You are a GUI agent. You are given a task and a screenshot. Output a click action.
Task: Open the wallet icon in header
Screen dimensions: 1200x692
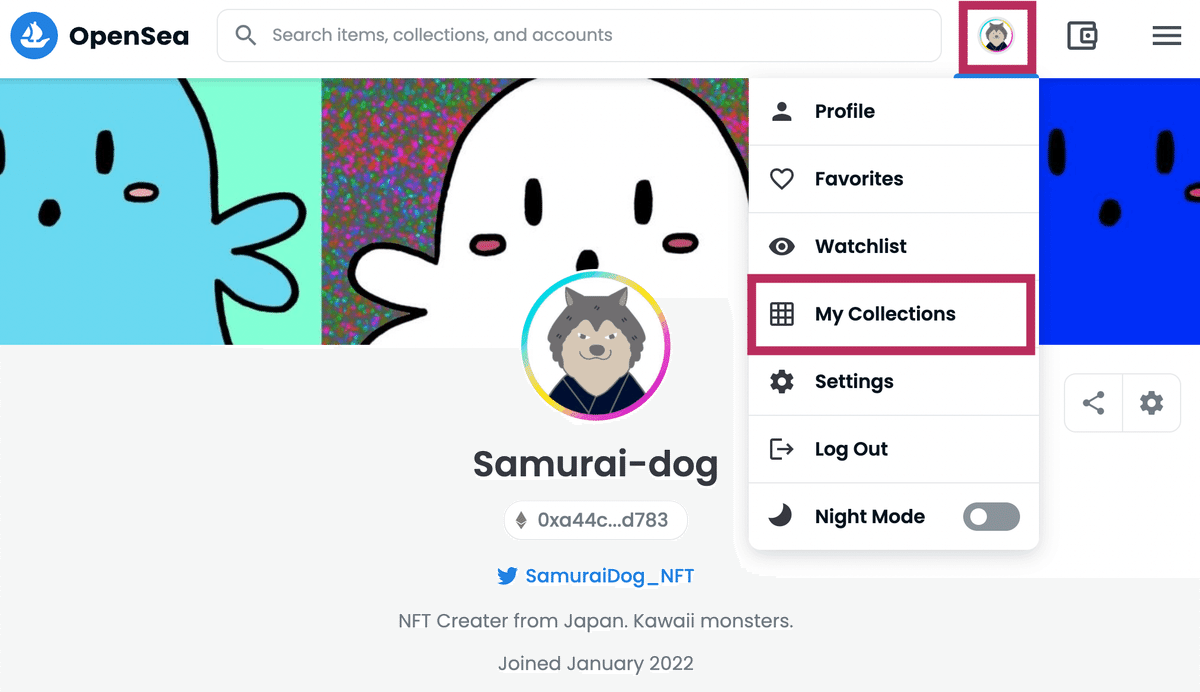point(1082,37)
